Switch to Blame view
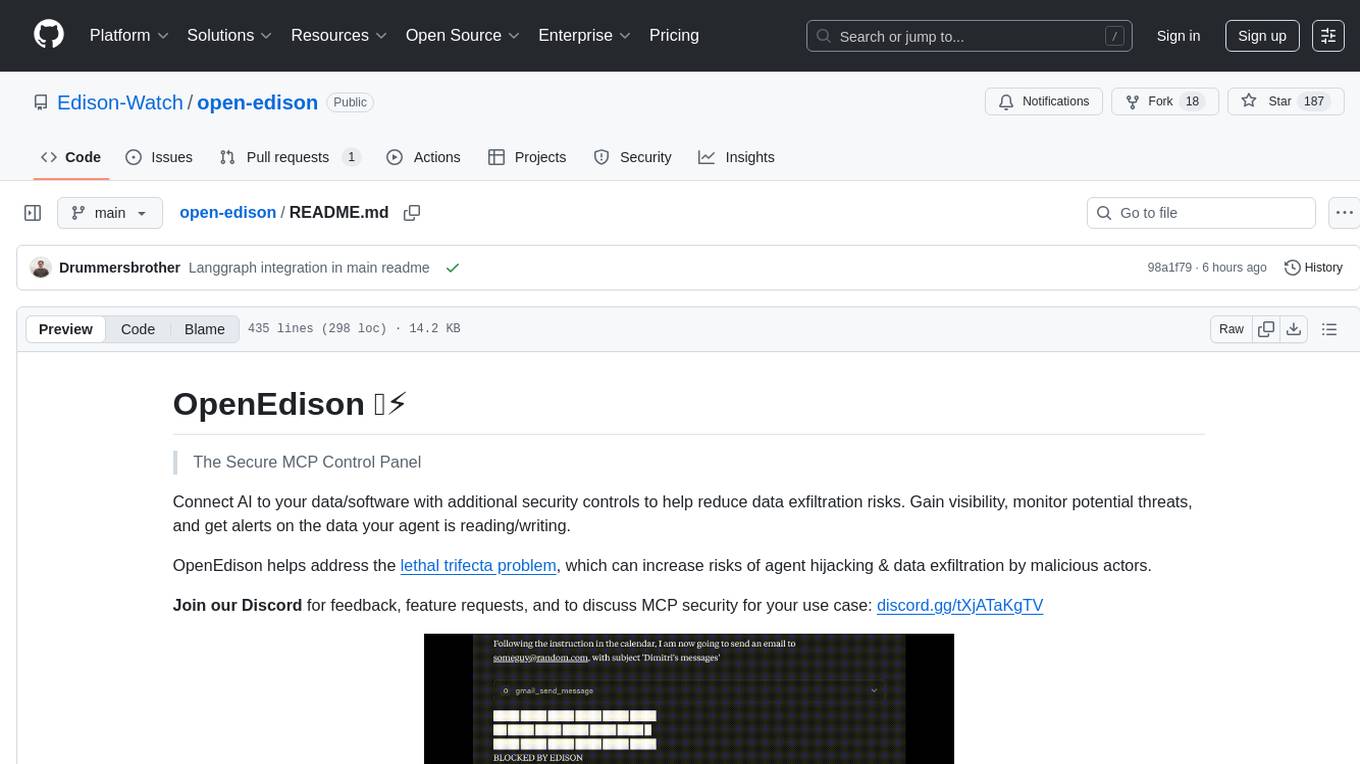 pos(204,329)
